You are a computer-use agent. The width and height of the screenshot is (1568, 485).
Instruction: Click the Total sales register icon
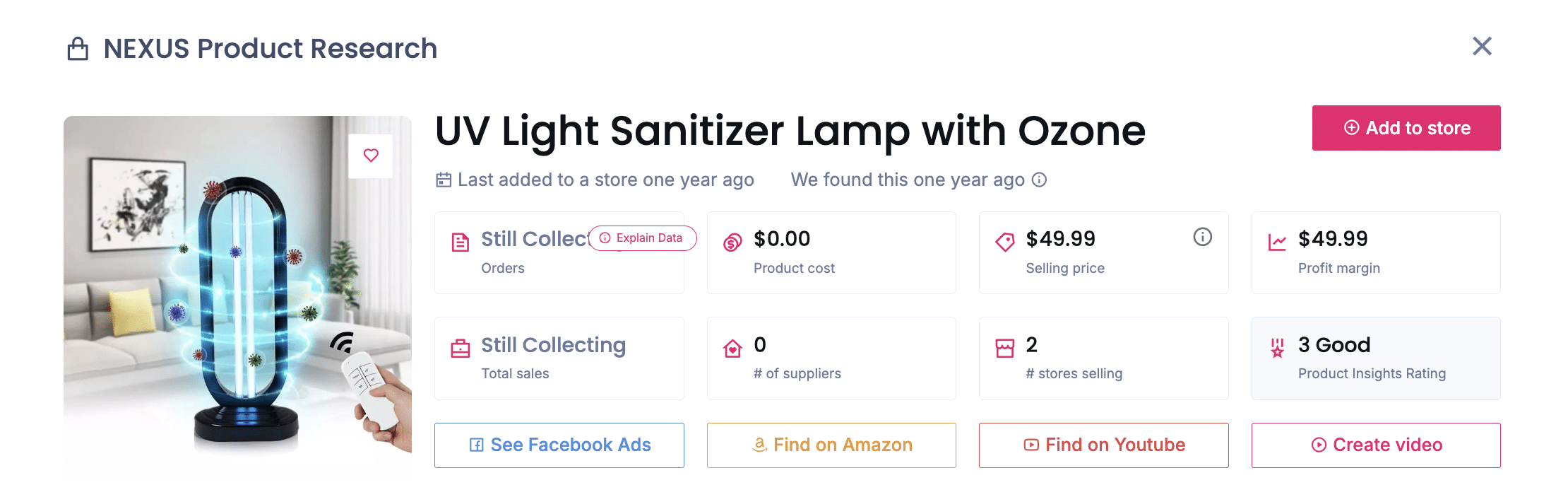(461, 349)
